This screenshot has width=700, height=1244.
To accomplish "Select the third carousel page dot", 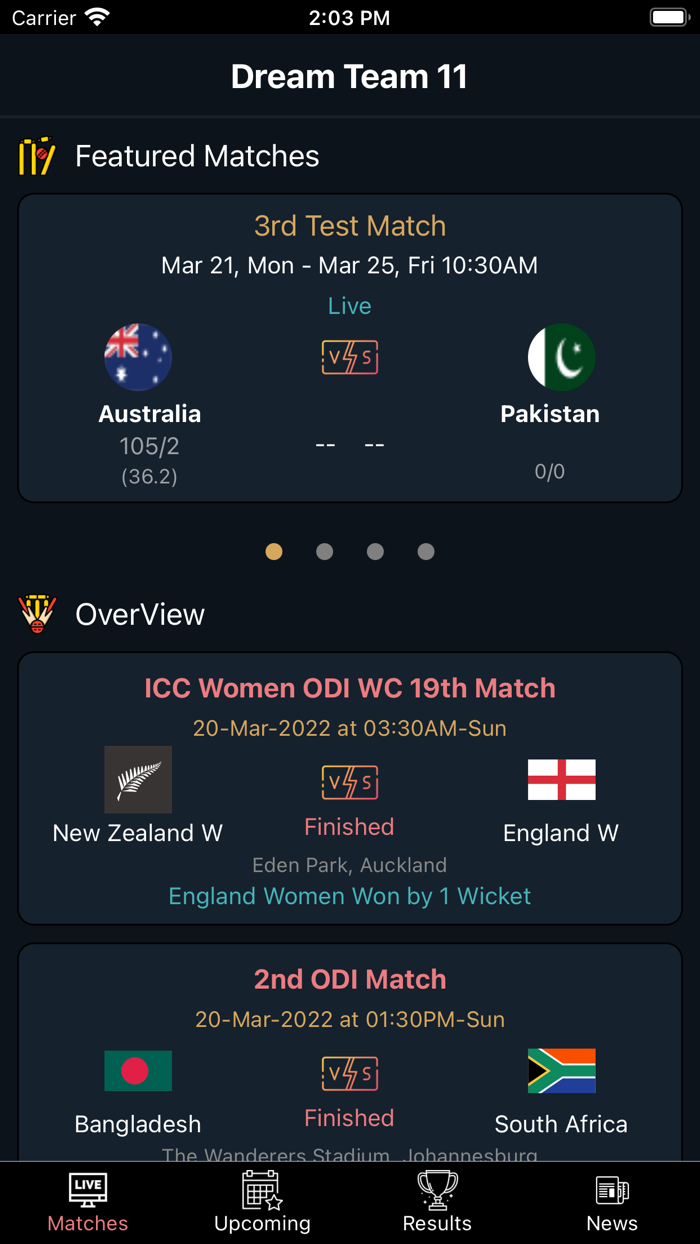I will click(375, 551).
